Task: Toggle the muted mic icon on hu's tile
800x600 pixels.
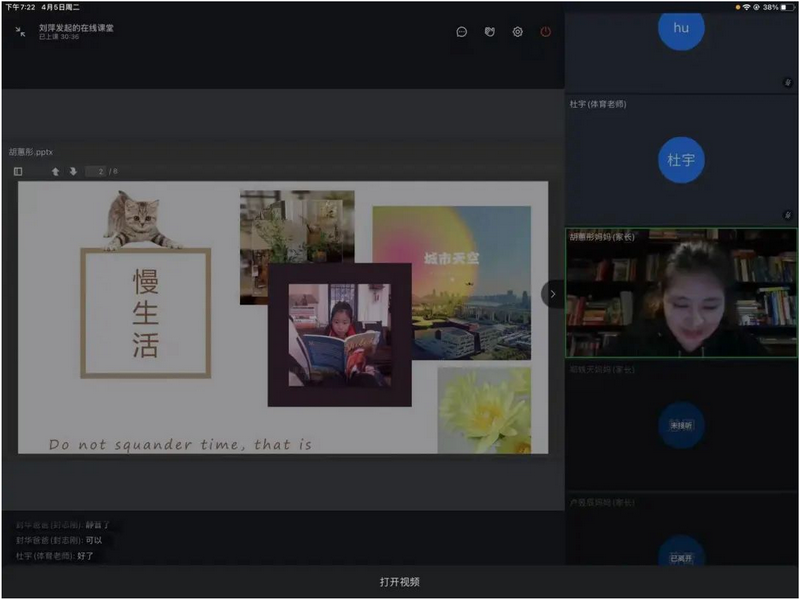Action: [x=788, y=82]
